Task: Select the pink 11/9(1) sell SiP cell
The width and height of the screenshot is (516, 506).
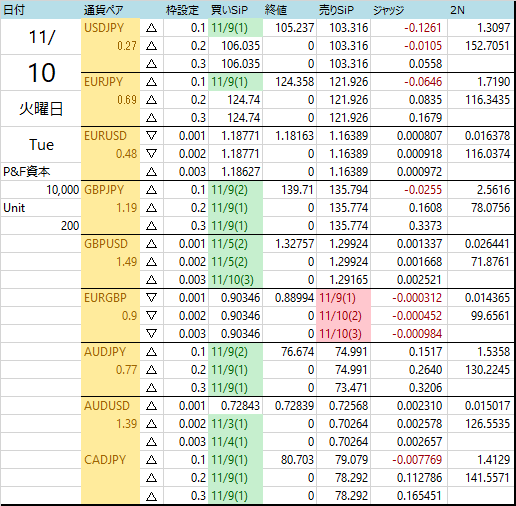Action: pos(344,298)
